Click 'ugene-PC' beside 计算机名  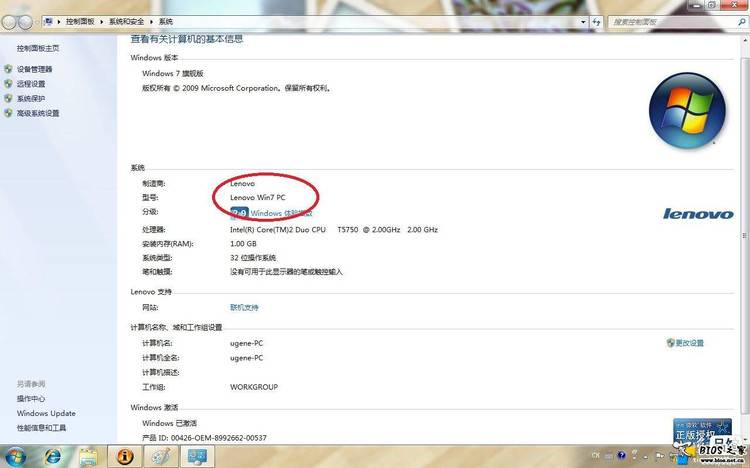tap(246, 343)
